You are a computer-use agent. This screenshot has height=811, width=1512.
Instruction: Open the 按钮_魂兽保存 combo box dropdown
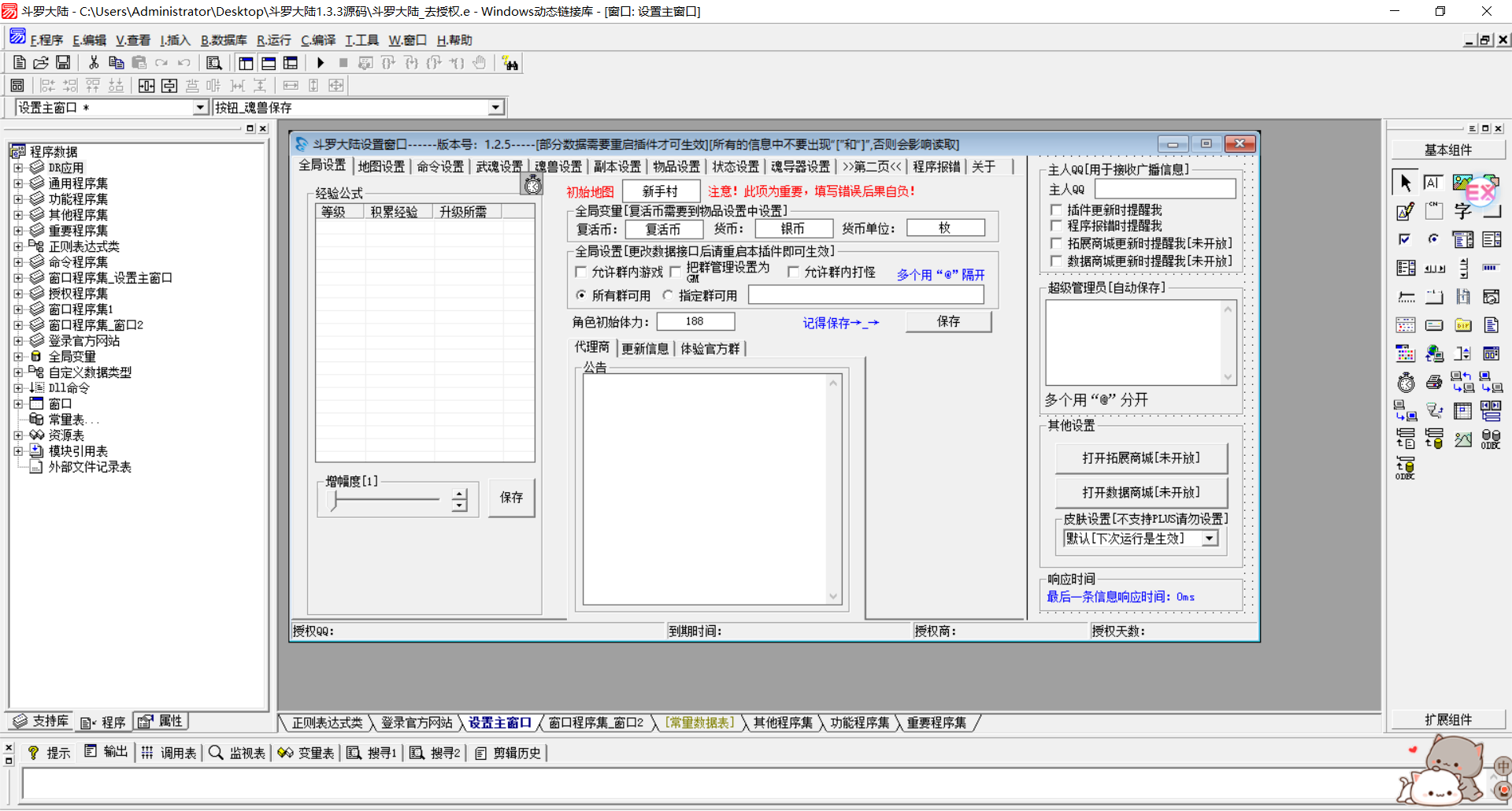[x=495, y=108]
